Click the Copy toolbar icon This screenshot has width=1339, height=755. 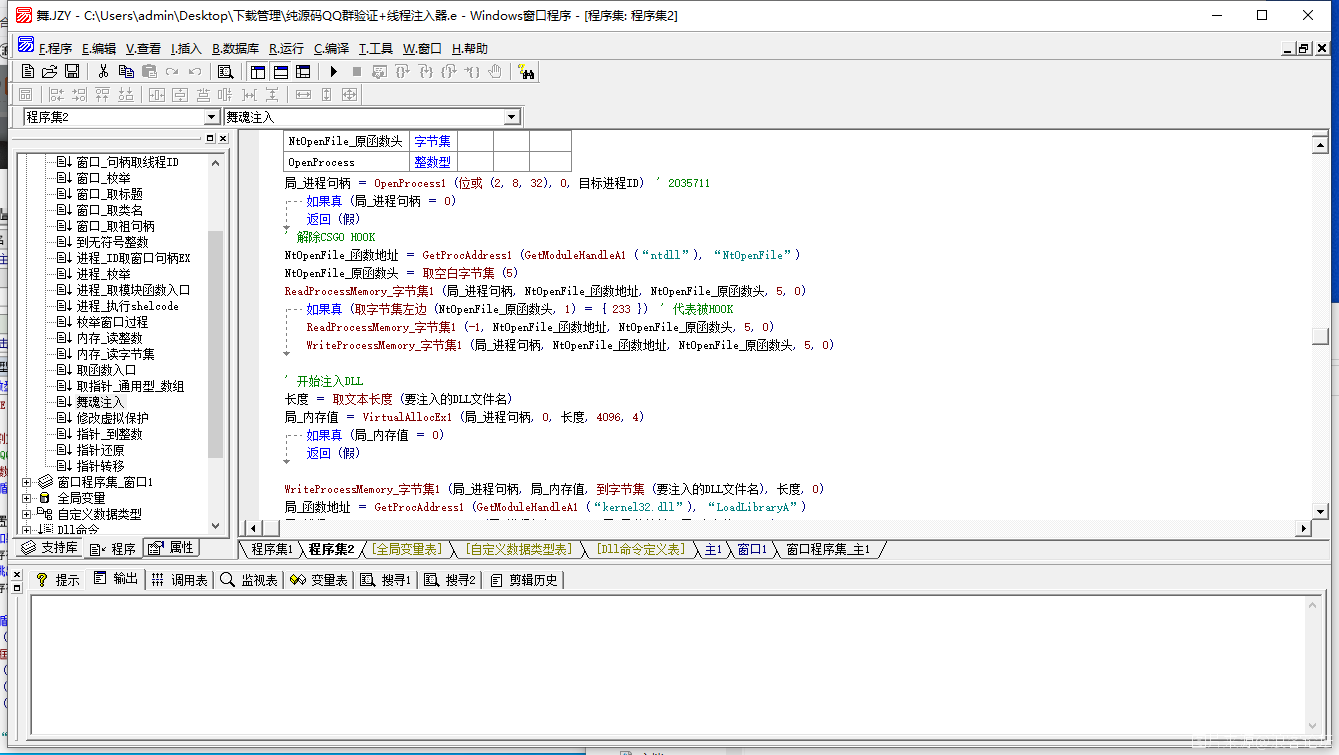126,71
